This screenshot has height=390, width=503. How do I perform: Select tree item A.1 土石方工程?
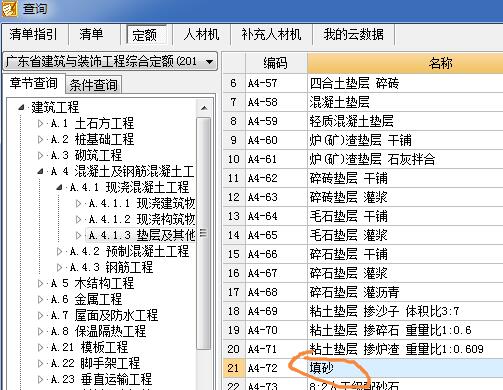point(92,124)
